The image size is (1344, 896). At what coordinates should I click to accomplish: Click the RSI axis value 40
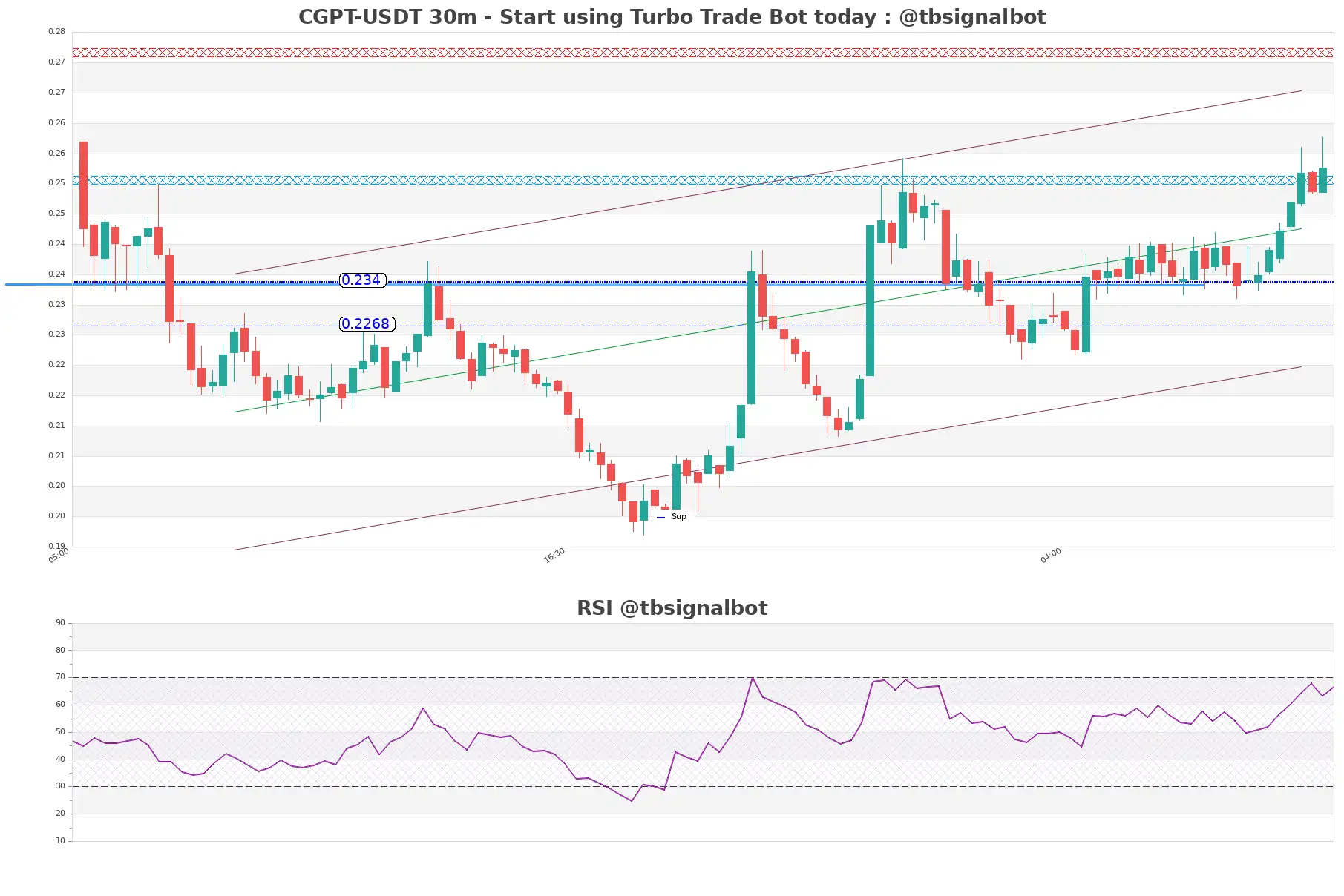(x=60, y=760)
